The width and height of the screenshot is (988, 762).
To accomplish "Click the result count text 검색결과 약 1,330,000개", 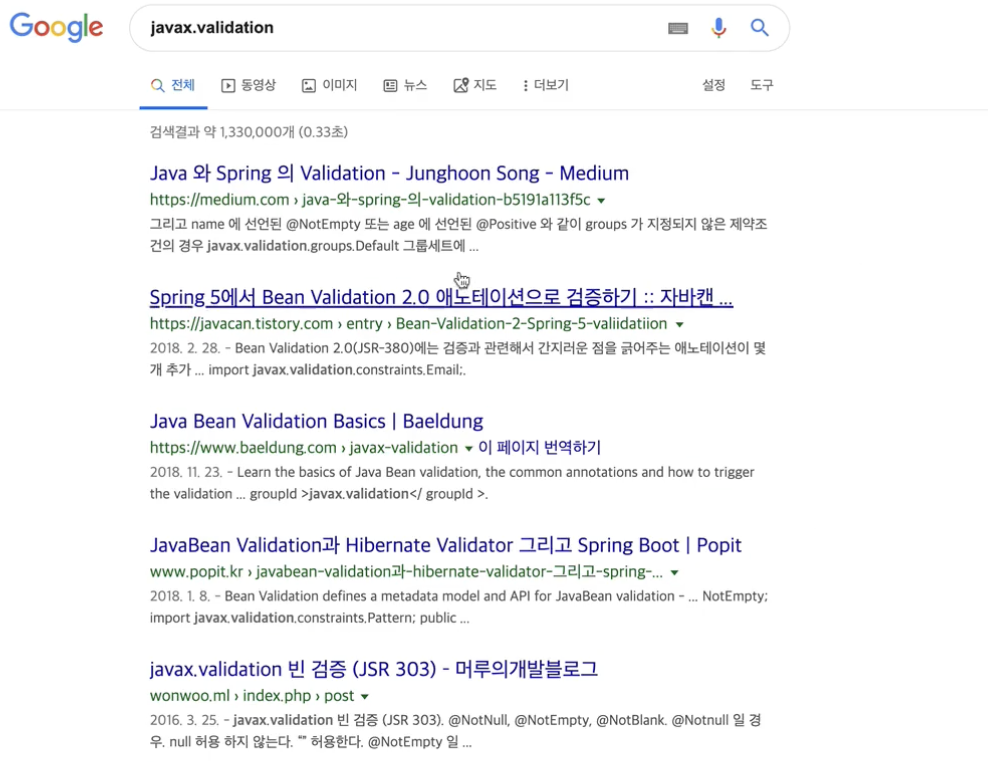I will click(248, 132).
